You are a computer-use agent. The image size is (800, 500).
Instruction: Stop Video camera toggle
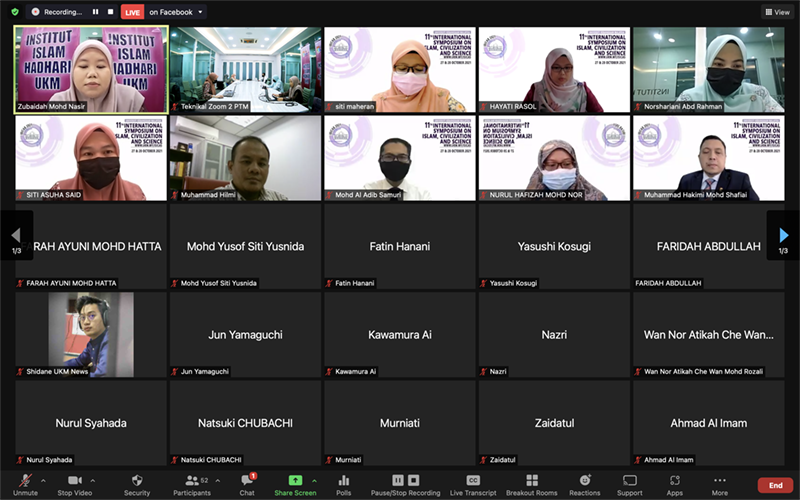pos(75,481)
